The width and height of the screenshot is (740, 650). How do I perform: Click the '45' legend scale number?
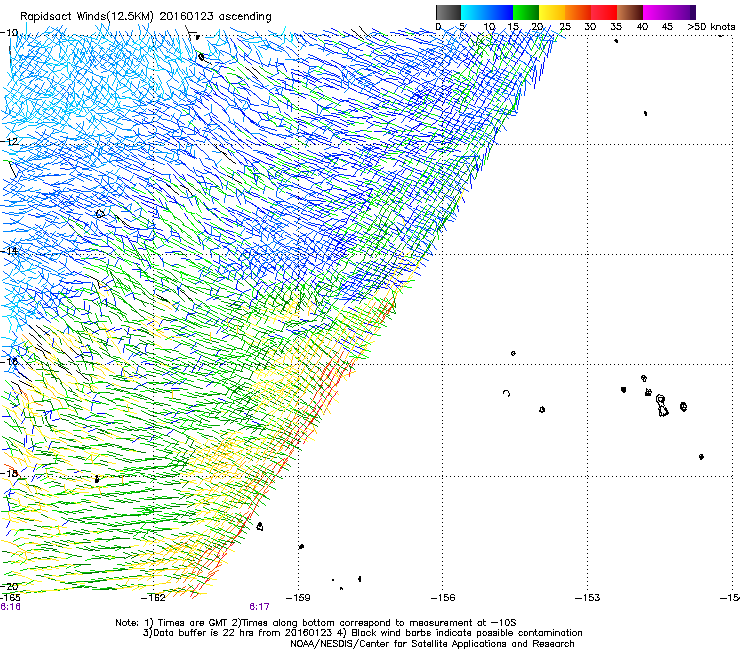point(667,27)
